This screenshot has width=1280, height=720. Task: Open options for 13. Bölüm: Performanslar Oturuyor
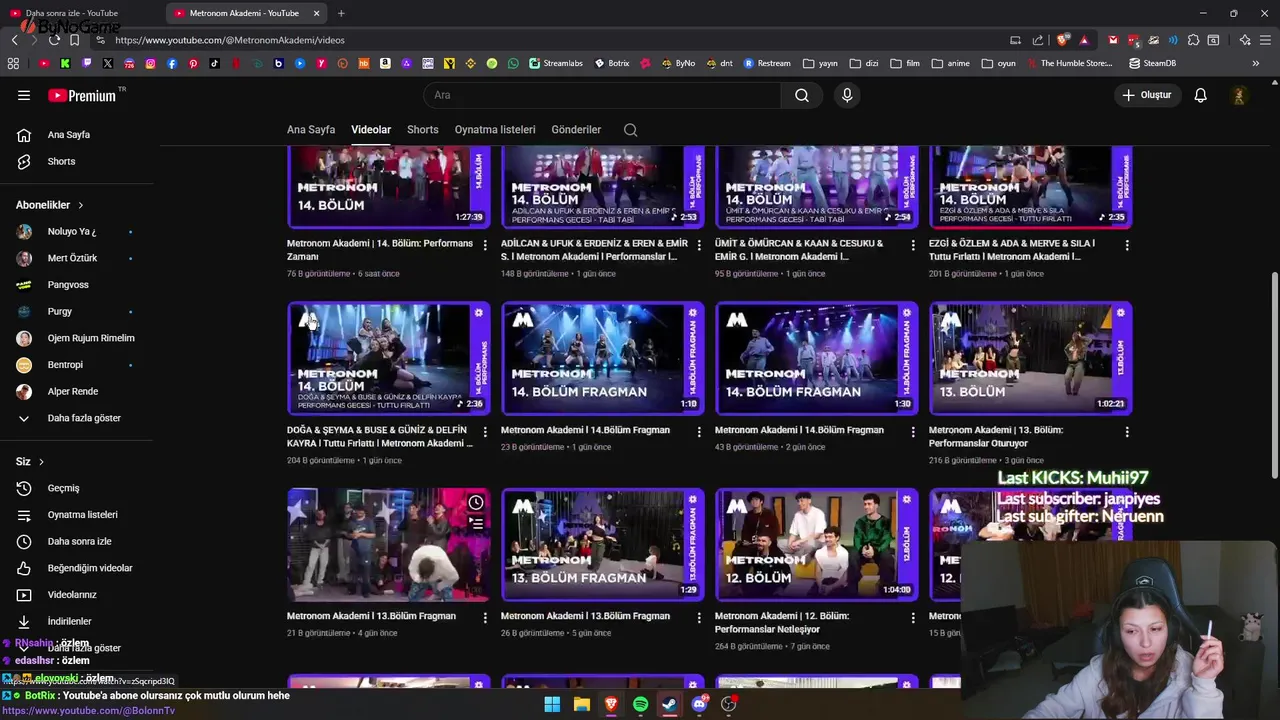(1127, 432)
